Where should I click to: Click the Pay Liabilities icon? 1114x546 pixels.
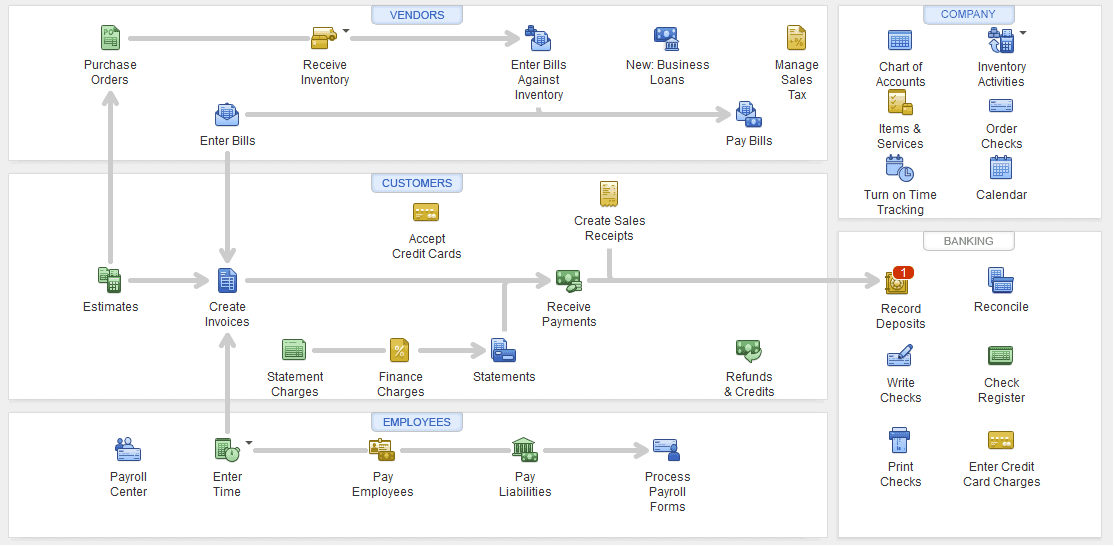[x=525, y=449]
